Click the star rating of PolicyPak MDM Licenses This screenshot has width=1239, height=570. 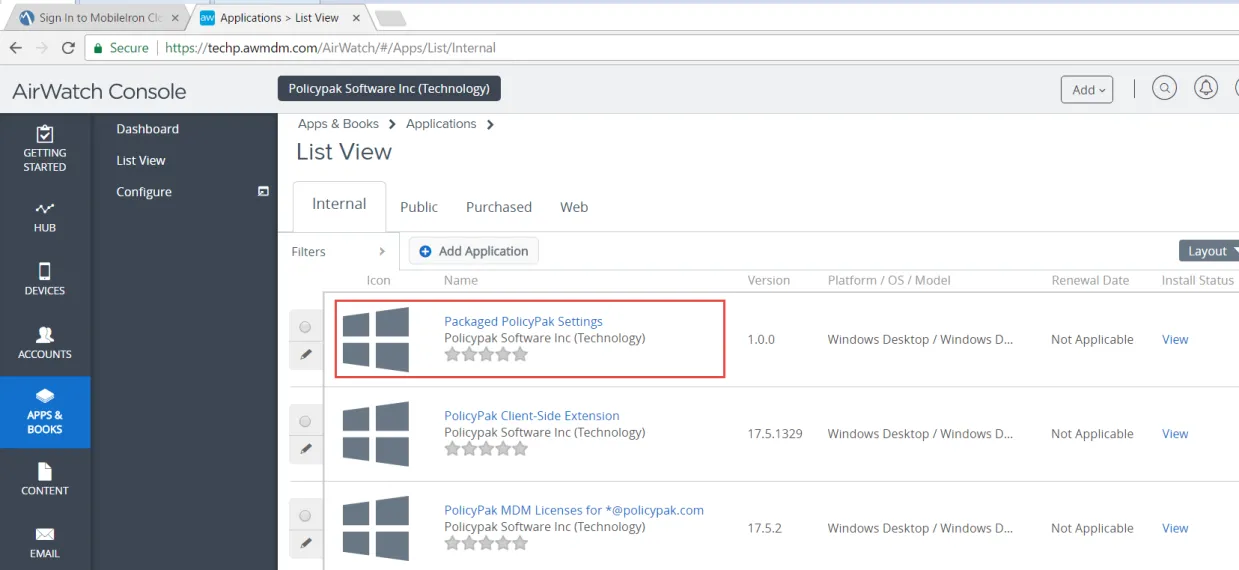click(x=486, y=543)
